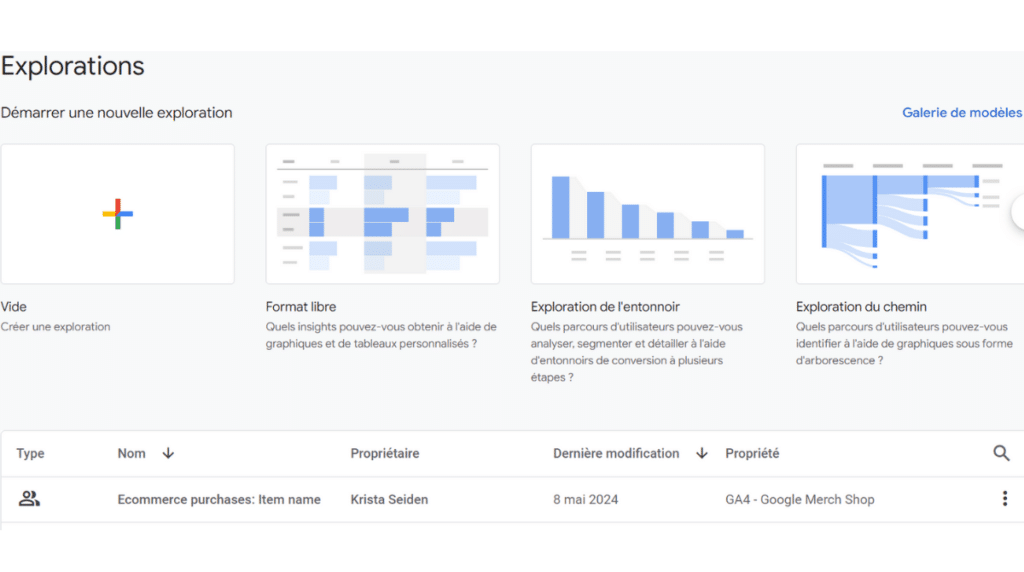
Task: Open the search icon in explorations table
Action: [1001, 453]
